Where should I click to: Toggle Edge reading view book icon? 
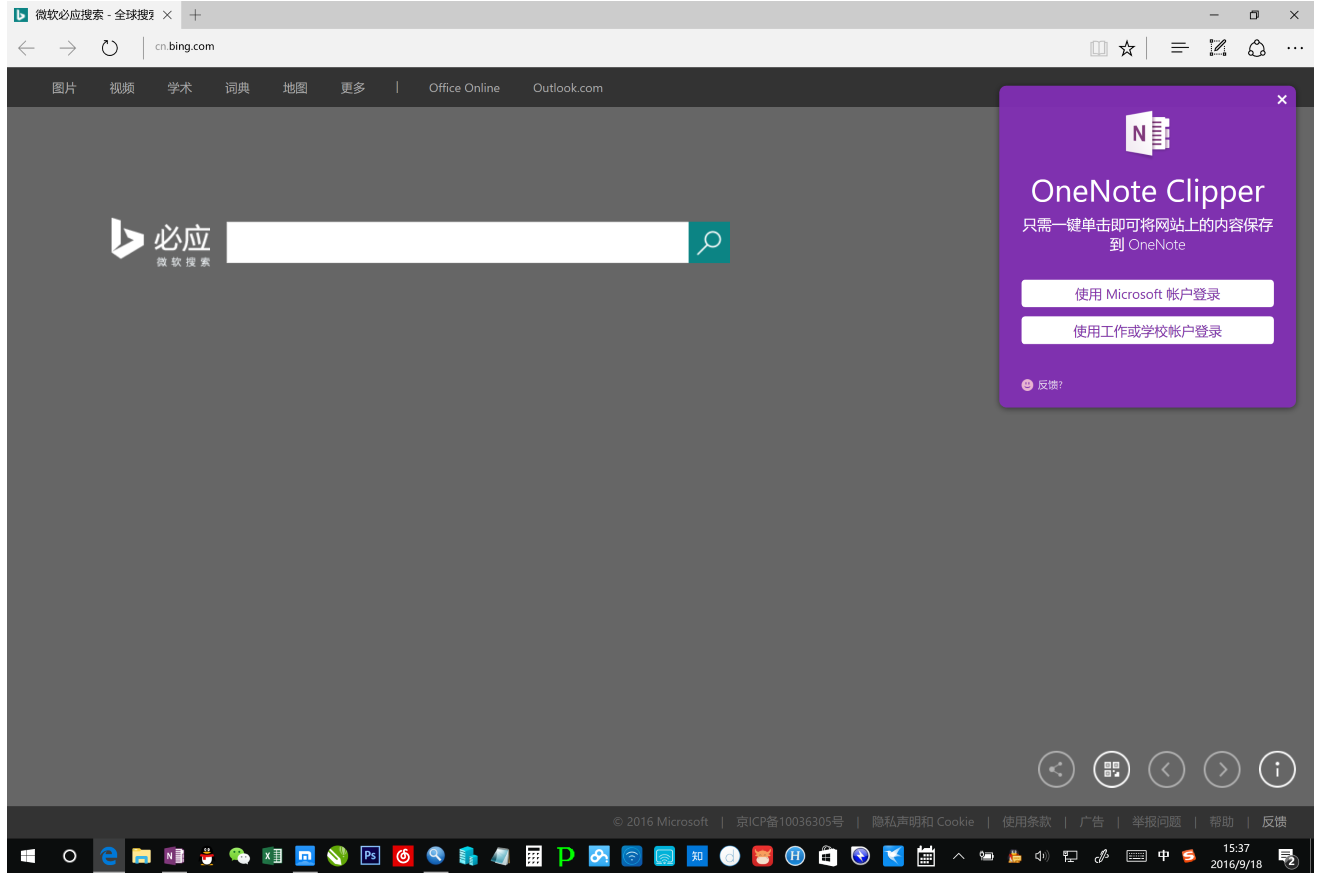coord(1099,48)
